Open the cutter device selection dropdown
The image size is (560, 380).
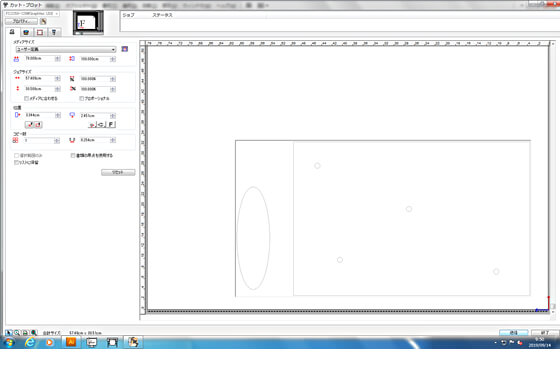tap(32, 14)
